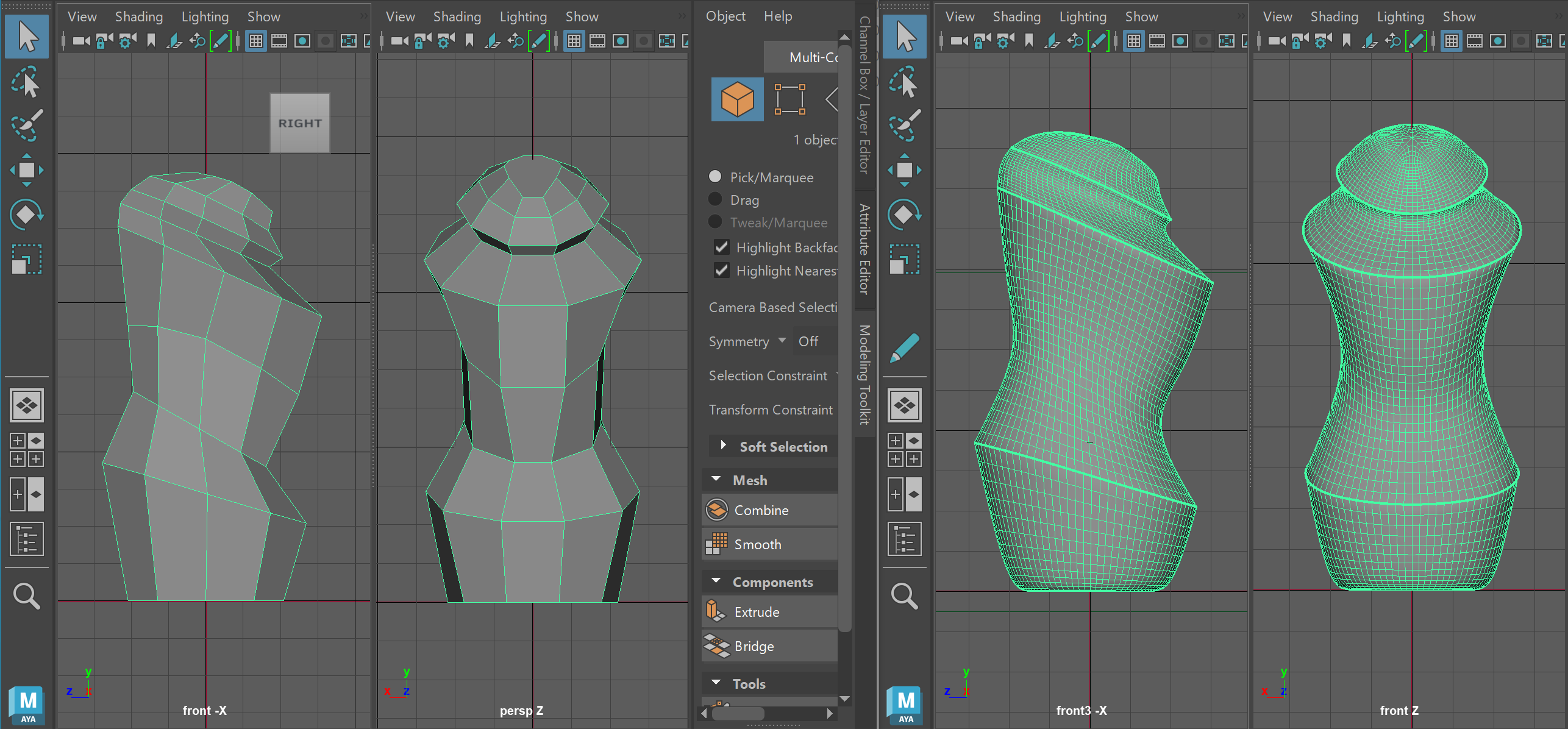Pick the Scale tool in left toolbox
Screen dimensions: 1568x729
(x=26, y=259)
